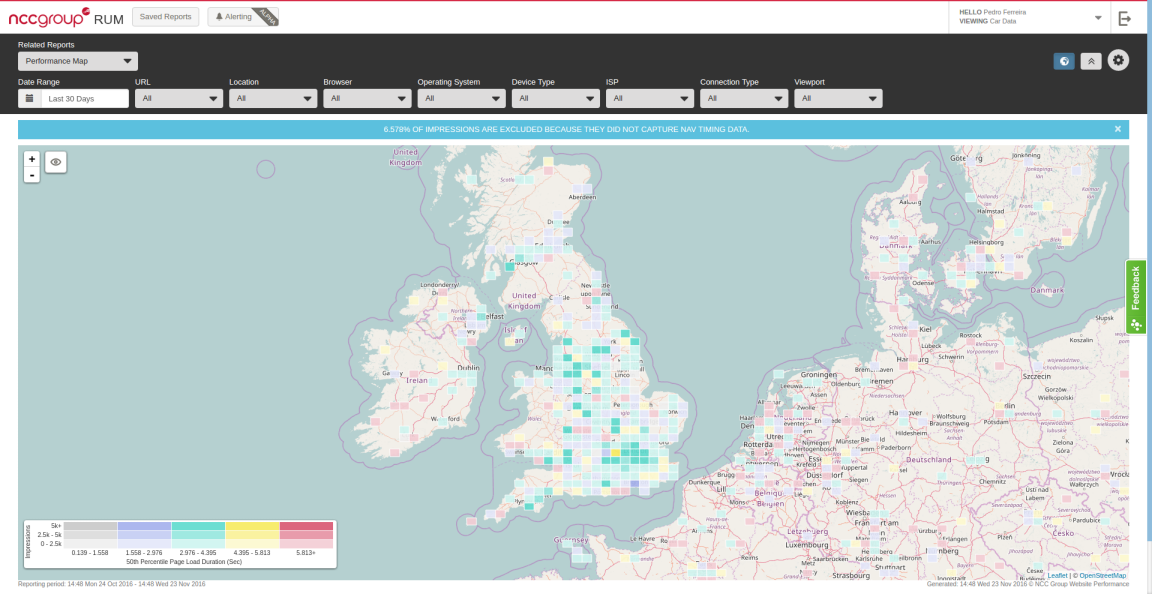Toggle map layer visibility with eye icon
The width and height of the screenshot is (1152, 594).
pyautogui.click(x=56, y=162)
